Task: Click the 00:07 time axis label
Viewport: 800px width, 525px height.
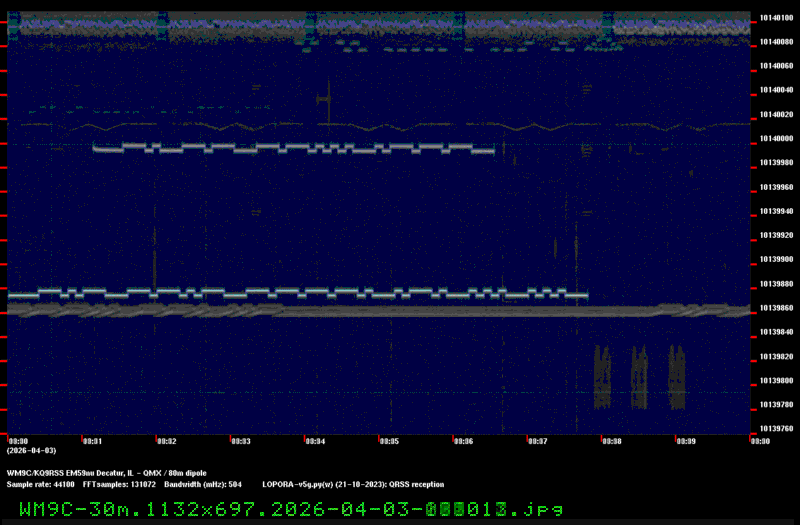Action: pos(538,441)
